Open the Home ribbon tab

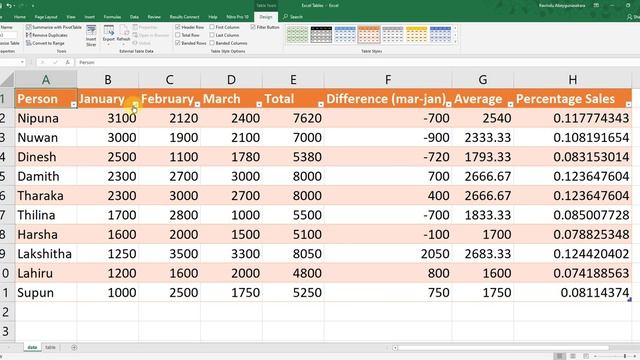point(20,17)
